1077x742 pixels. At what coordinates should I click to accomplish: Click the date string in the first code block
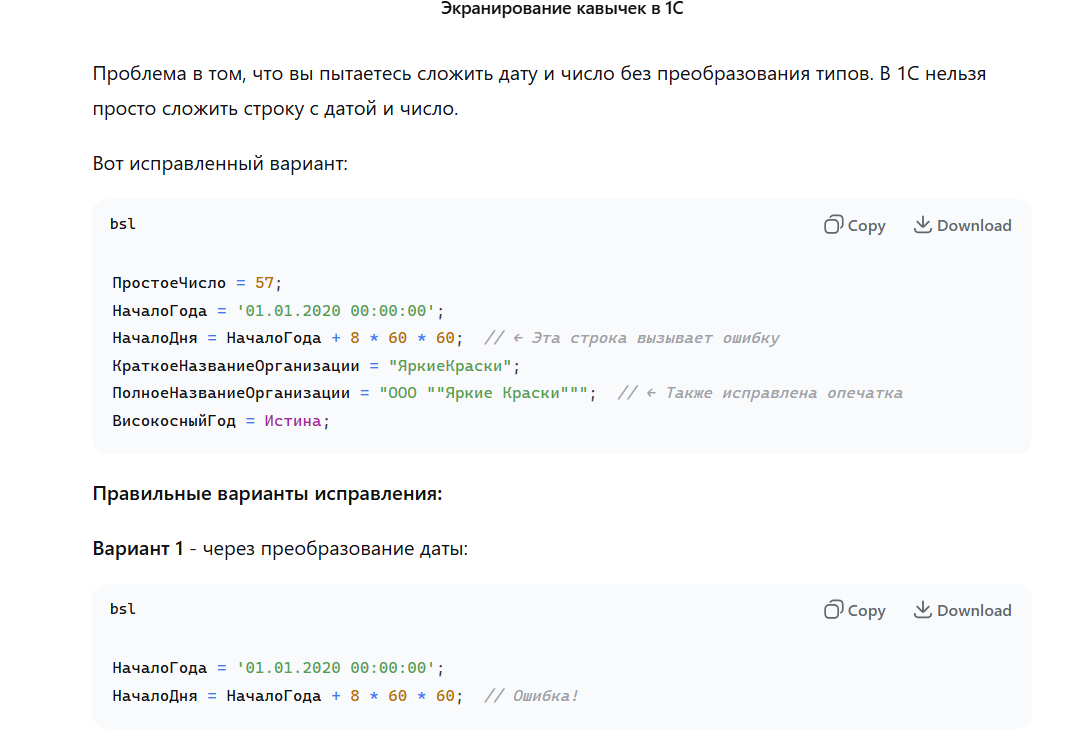pos(336,311)
